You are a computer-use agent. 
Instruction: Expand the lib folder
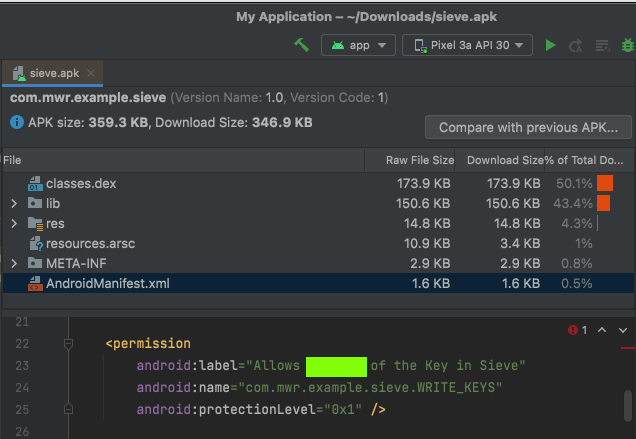13,203
